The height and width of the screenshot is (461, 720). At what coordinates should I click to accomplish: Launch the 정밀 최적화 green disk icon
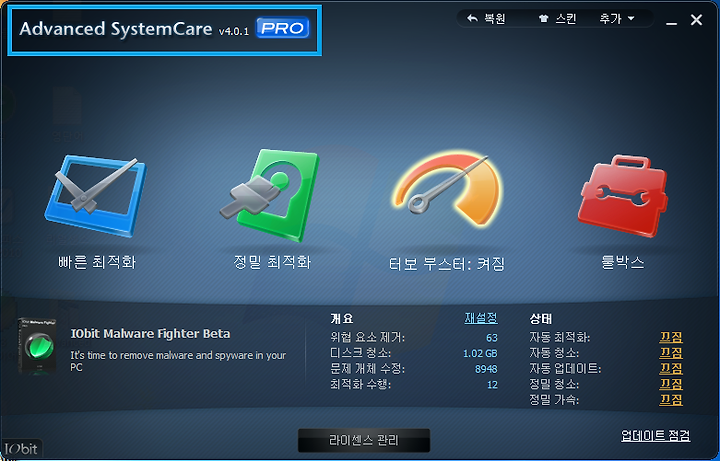(x=270, y=195)
